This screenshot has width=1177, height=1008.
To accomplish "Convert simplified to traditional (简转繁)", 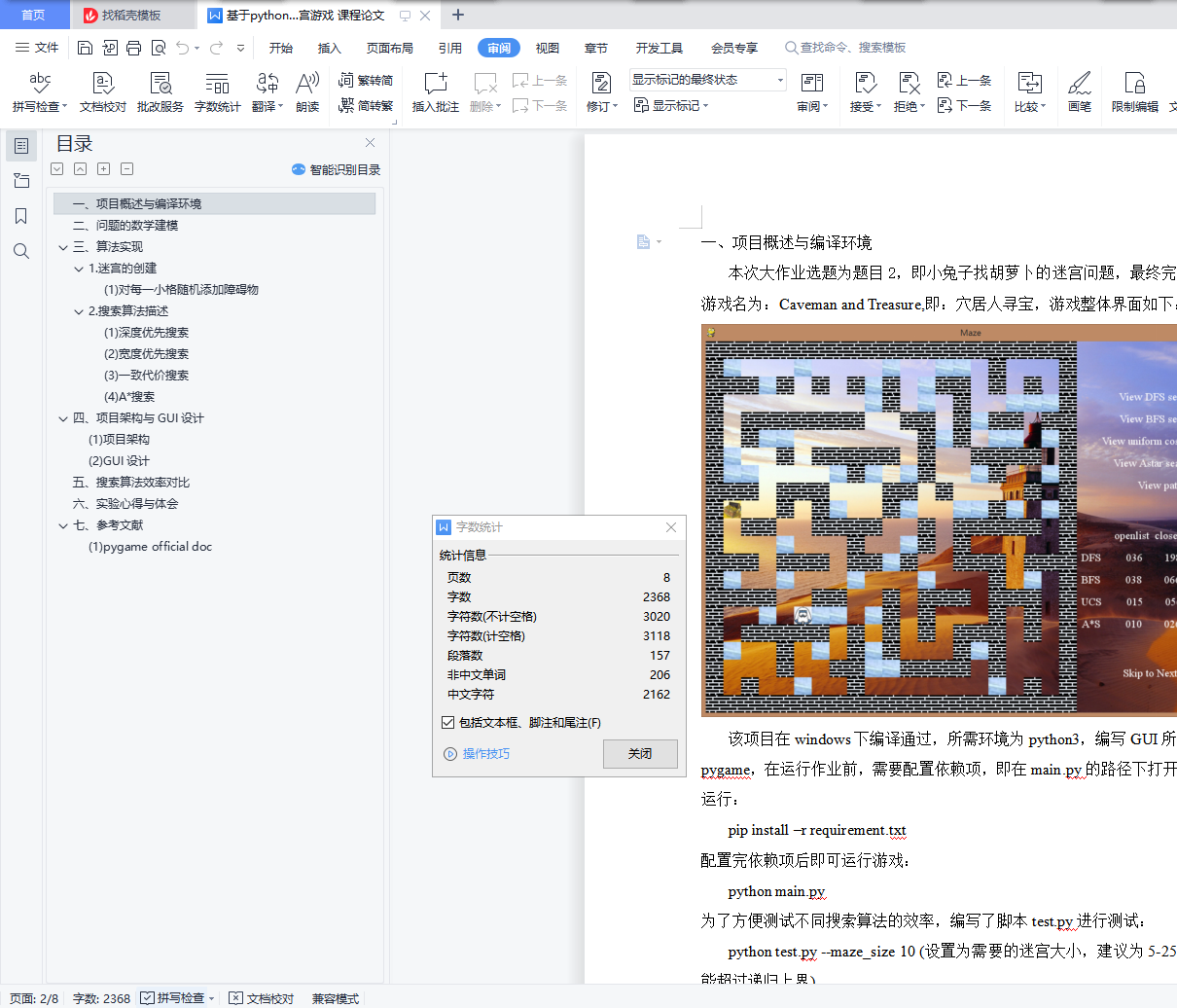I will (x=366, y=106).
